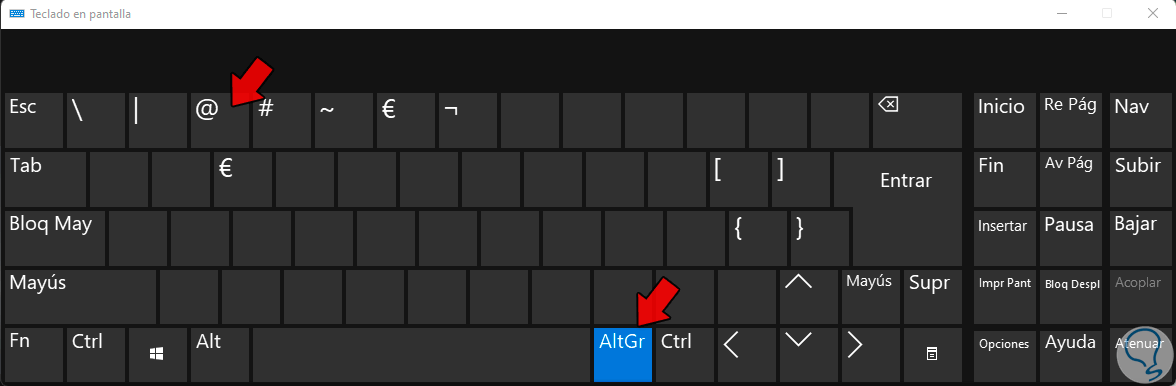Viewport: 1176px width, 386px height.
Task: Click the right arrow key
Action: [869, 355]
